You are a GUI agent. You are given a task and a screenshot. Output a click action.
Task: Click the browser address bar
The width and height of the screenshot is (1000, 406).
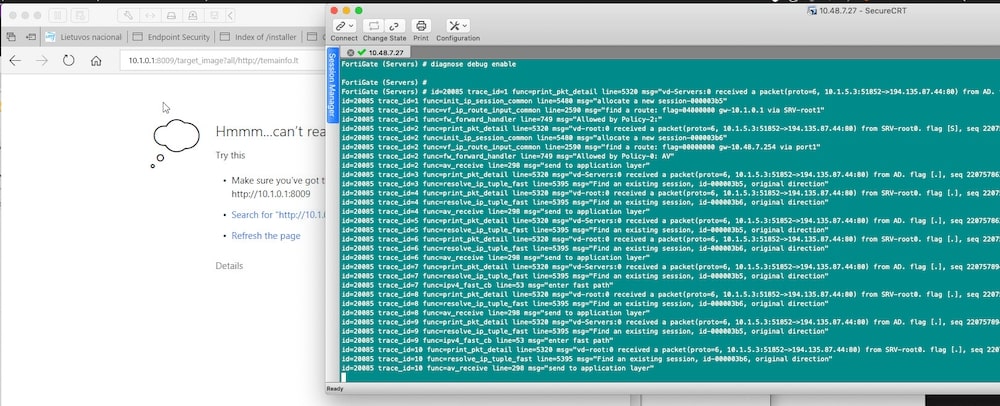point(223,61)
